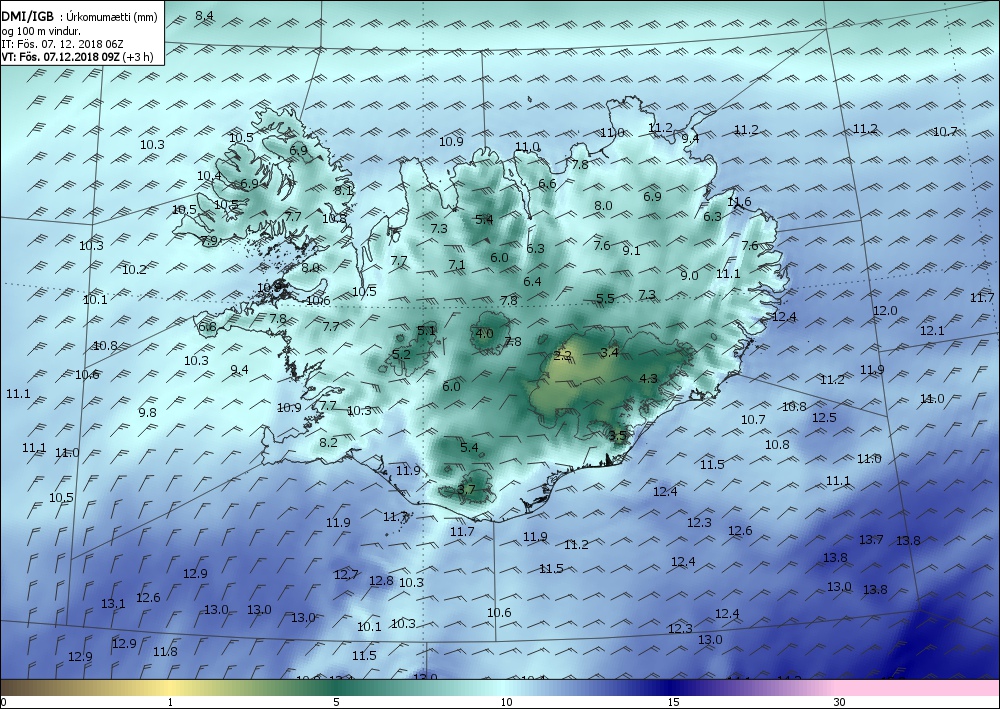This screenshot has height=709, width=1000.
Task: Click the 13.1 value in the southwest sea
Action: (x=114, y=604)
